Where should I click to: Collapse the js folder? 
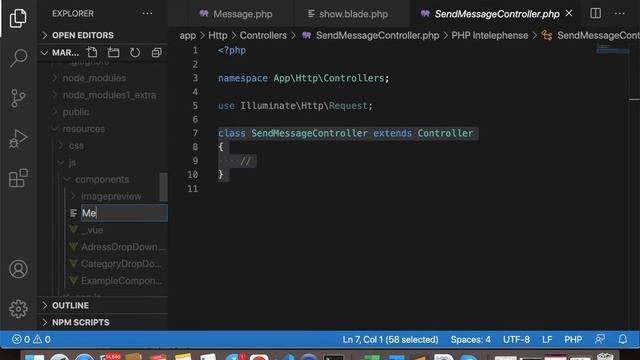72,163
